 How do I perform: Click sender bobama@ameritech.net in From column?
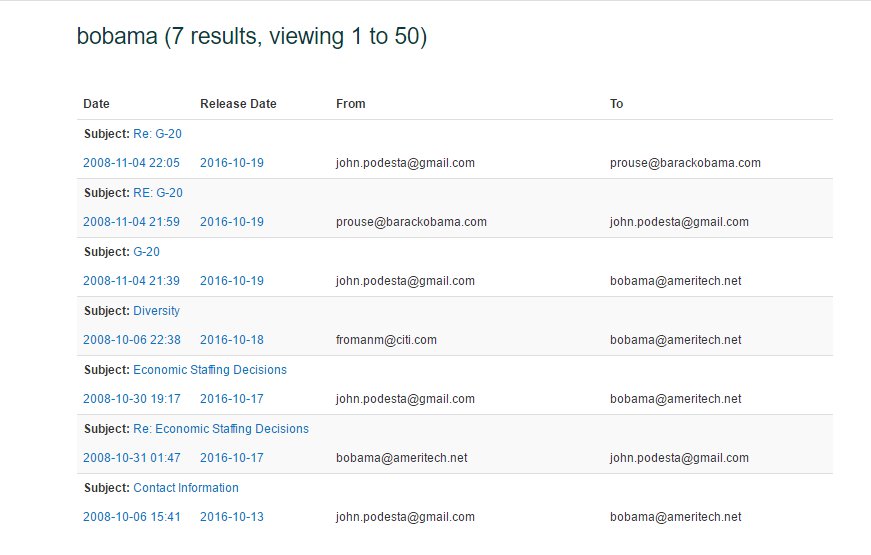tap(402, 457)
